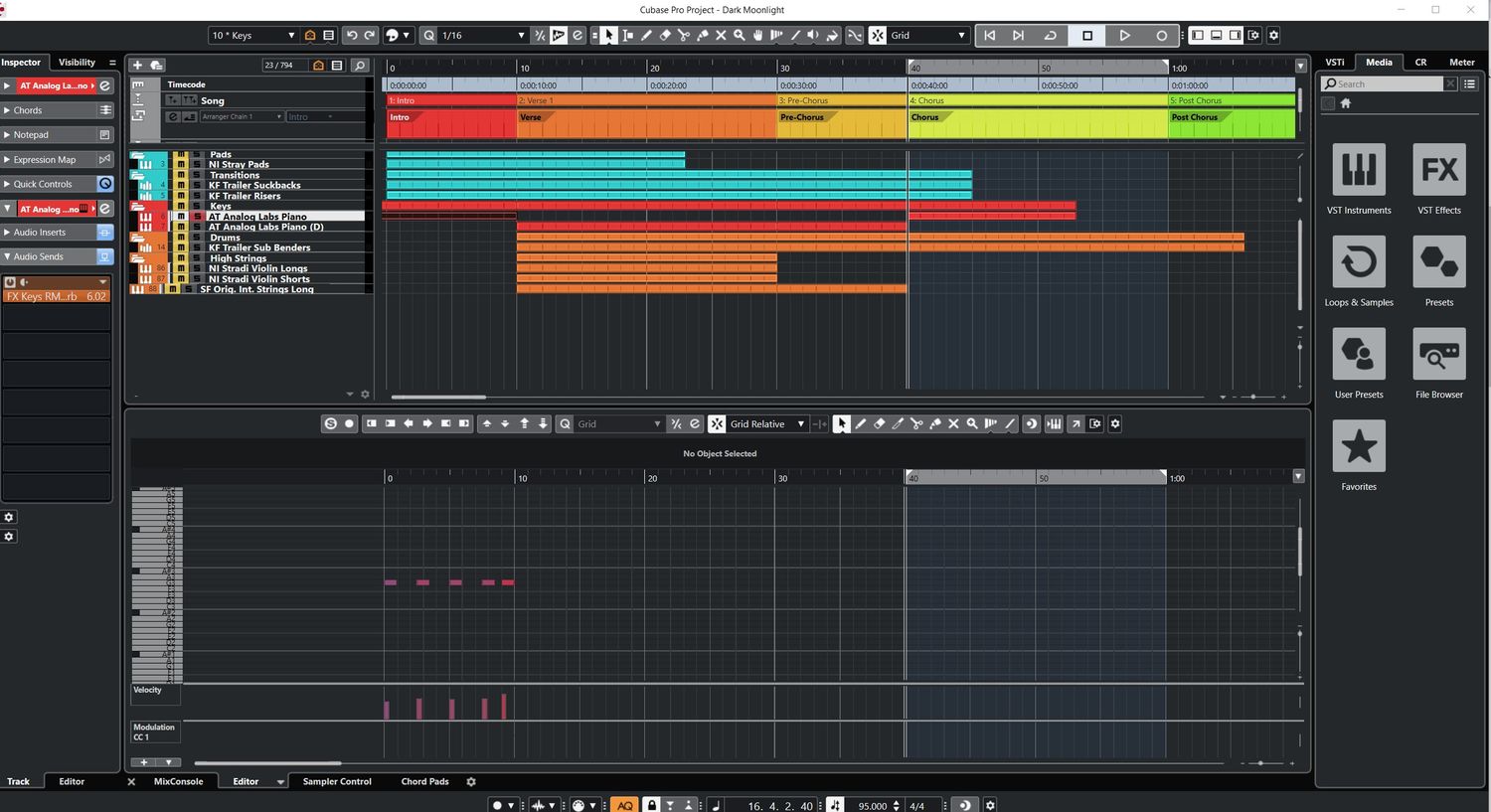
Task: Switch to the Meter tab in right zone
Action: pyautogui.click(x=1461, y=62)
